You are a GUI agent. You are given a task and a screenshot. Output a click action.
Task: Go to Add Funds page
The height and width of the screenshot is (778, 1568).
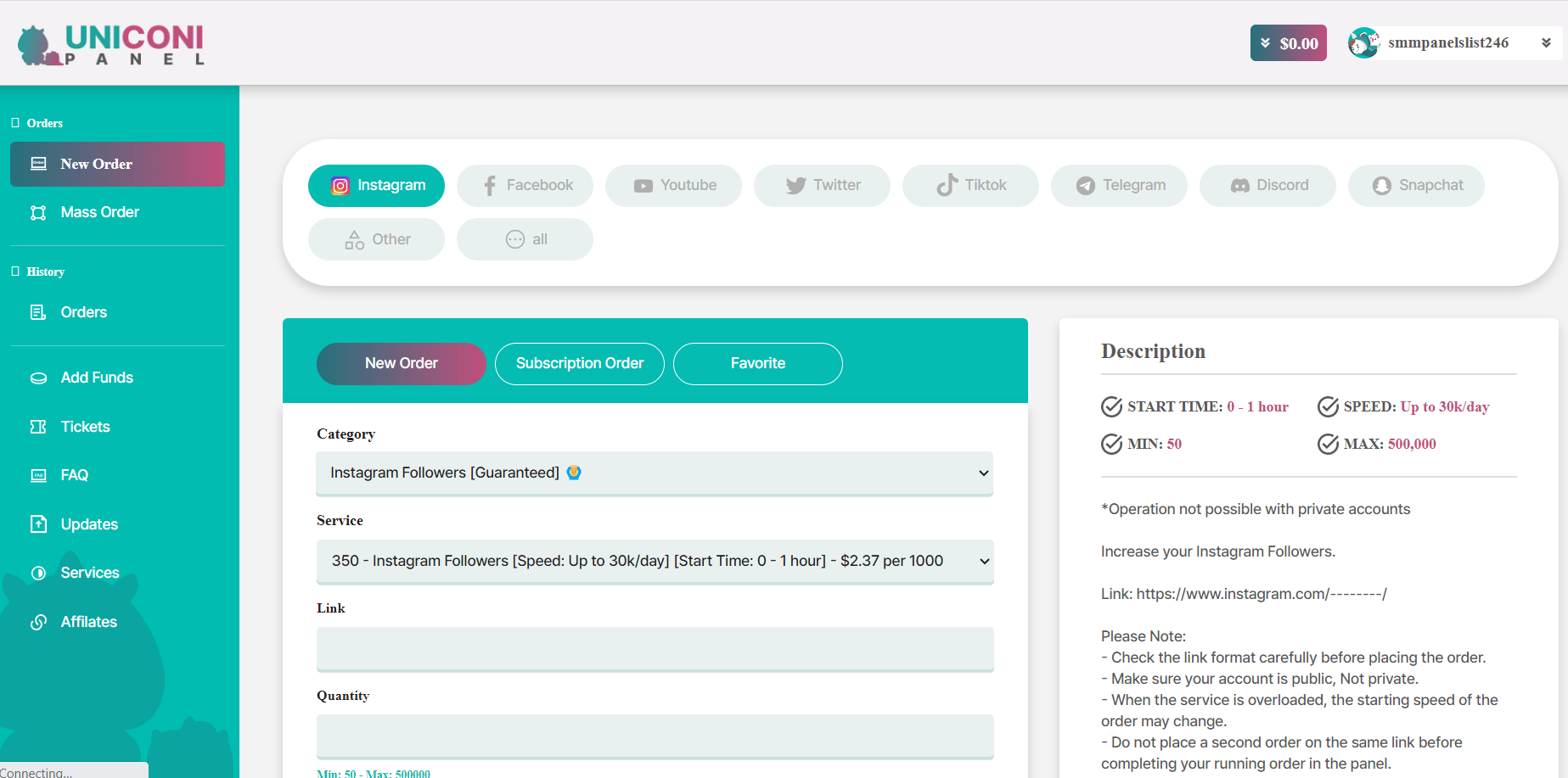pos(97,378)
